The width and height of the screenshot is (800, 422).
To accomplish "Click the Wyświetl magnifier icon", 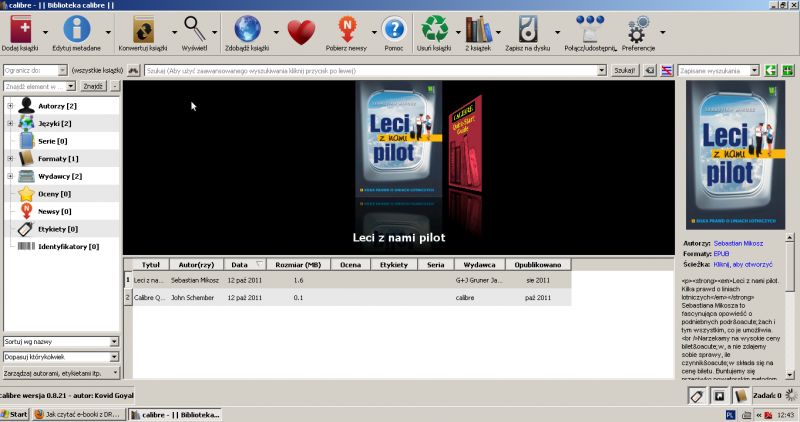I will [x=194, y=29].
